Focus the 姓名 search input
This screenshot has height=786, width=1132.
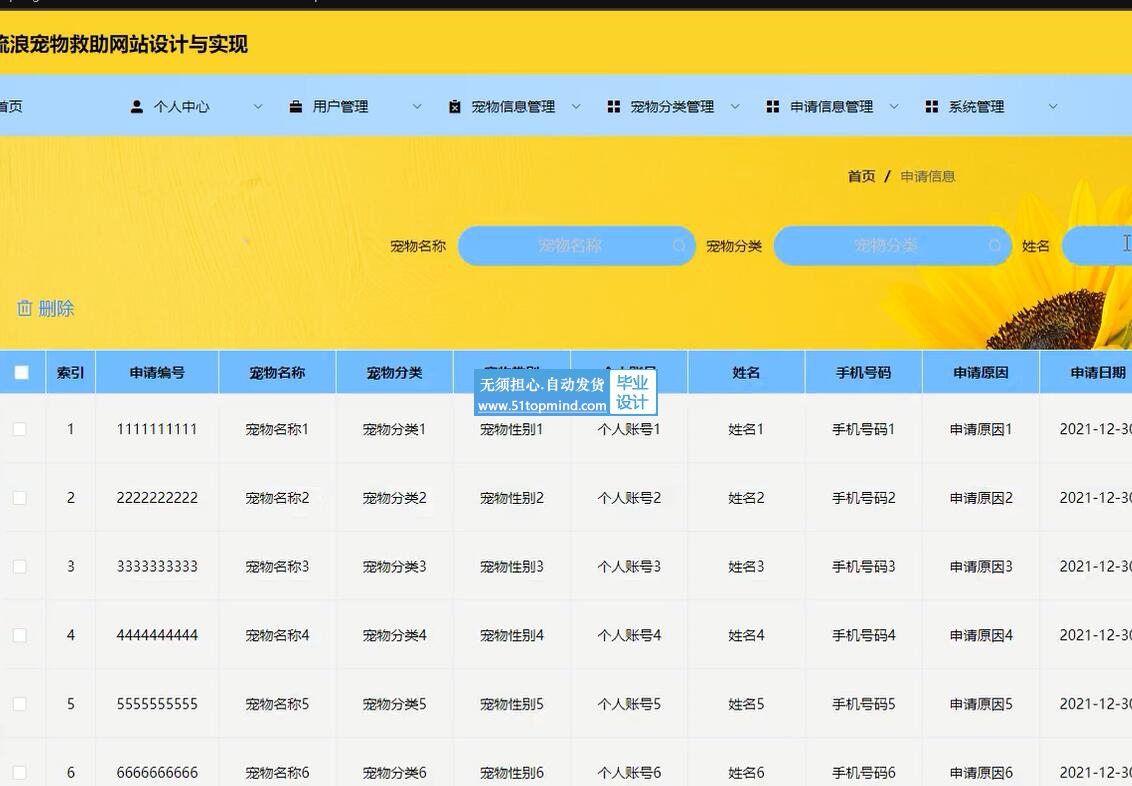(x=1097, y=246)
